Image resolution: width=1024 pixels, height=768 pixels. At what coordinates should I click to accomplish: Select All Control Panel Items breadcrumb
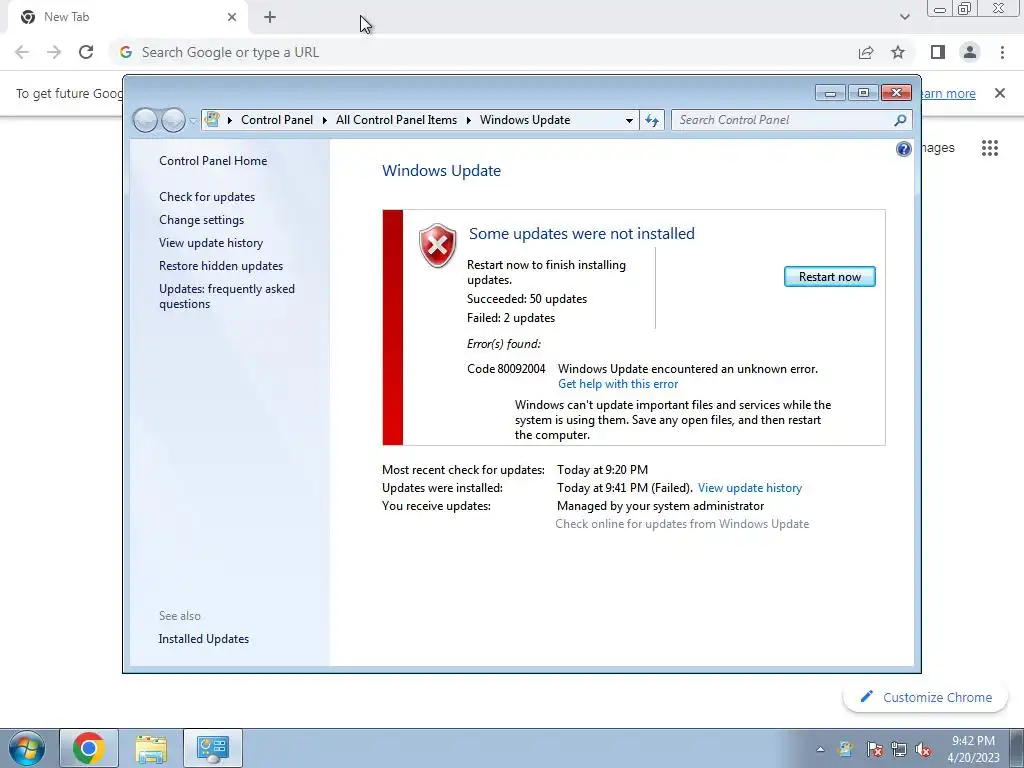(396, 120)
